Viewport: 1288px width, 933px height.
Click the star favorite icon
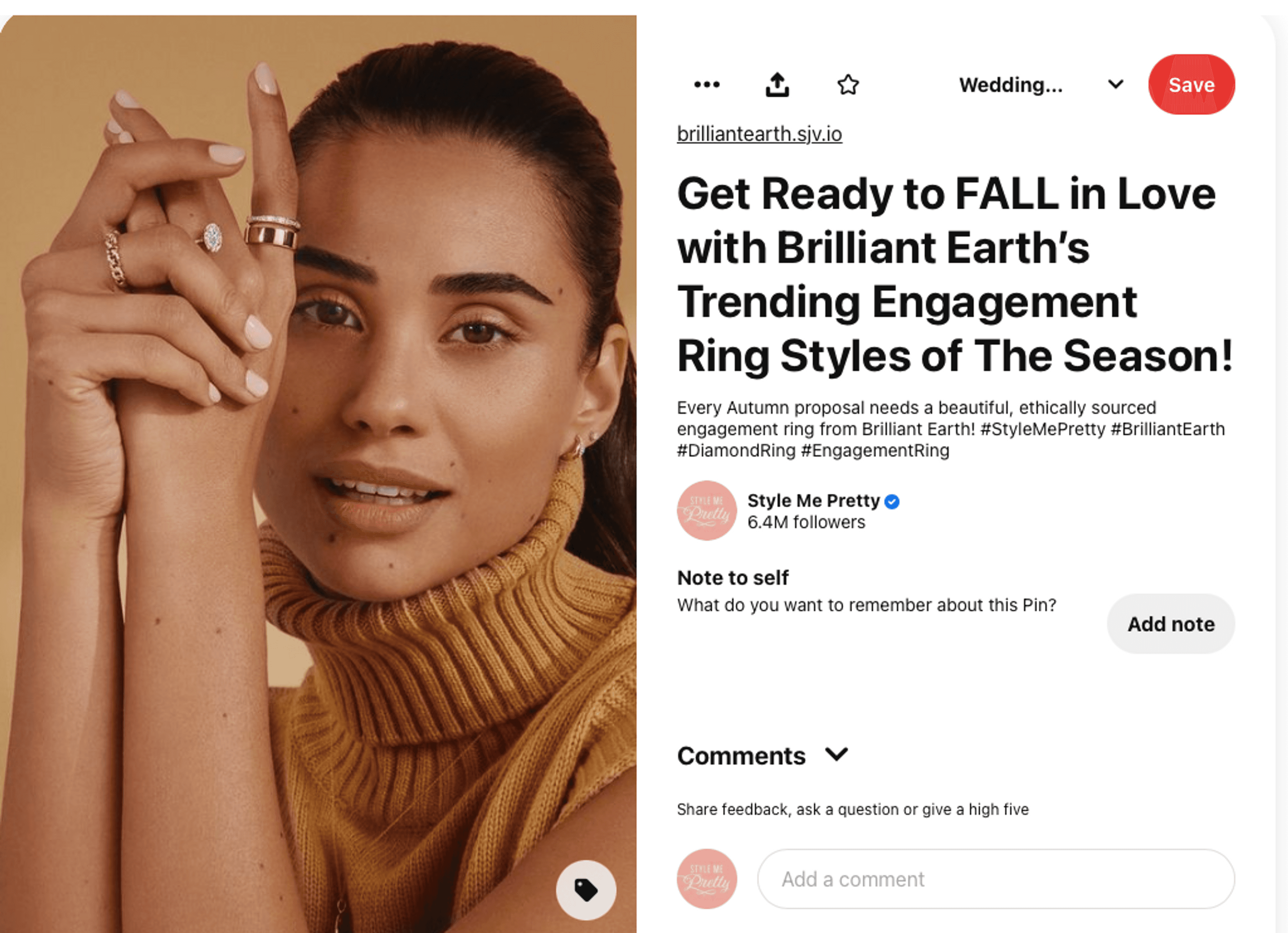click(848, 84)
